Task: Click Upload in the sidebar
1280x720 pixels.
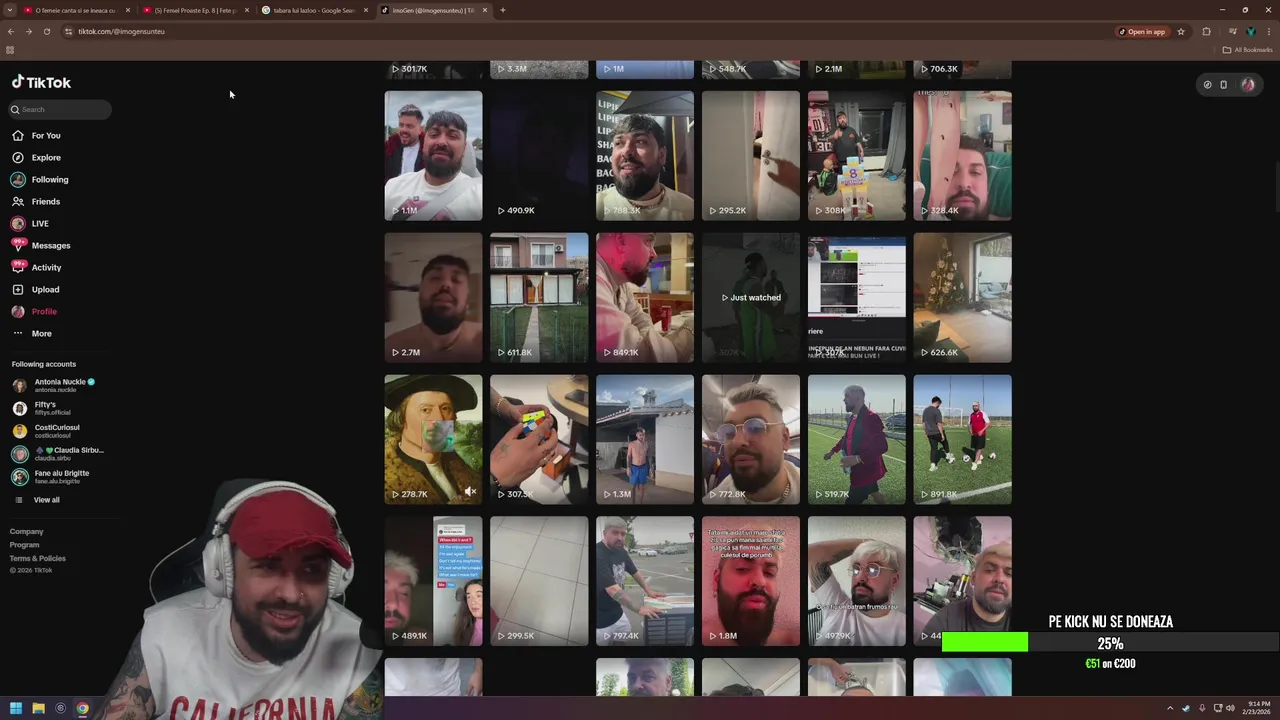Action: pyautogui.click(x=36, y=289)
